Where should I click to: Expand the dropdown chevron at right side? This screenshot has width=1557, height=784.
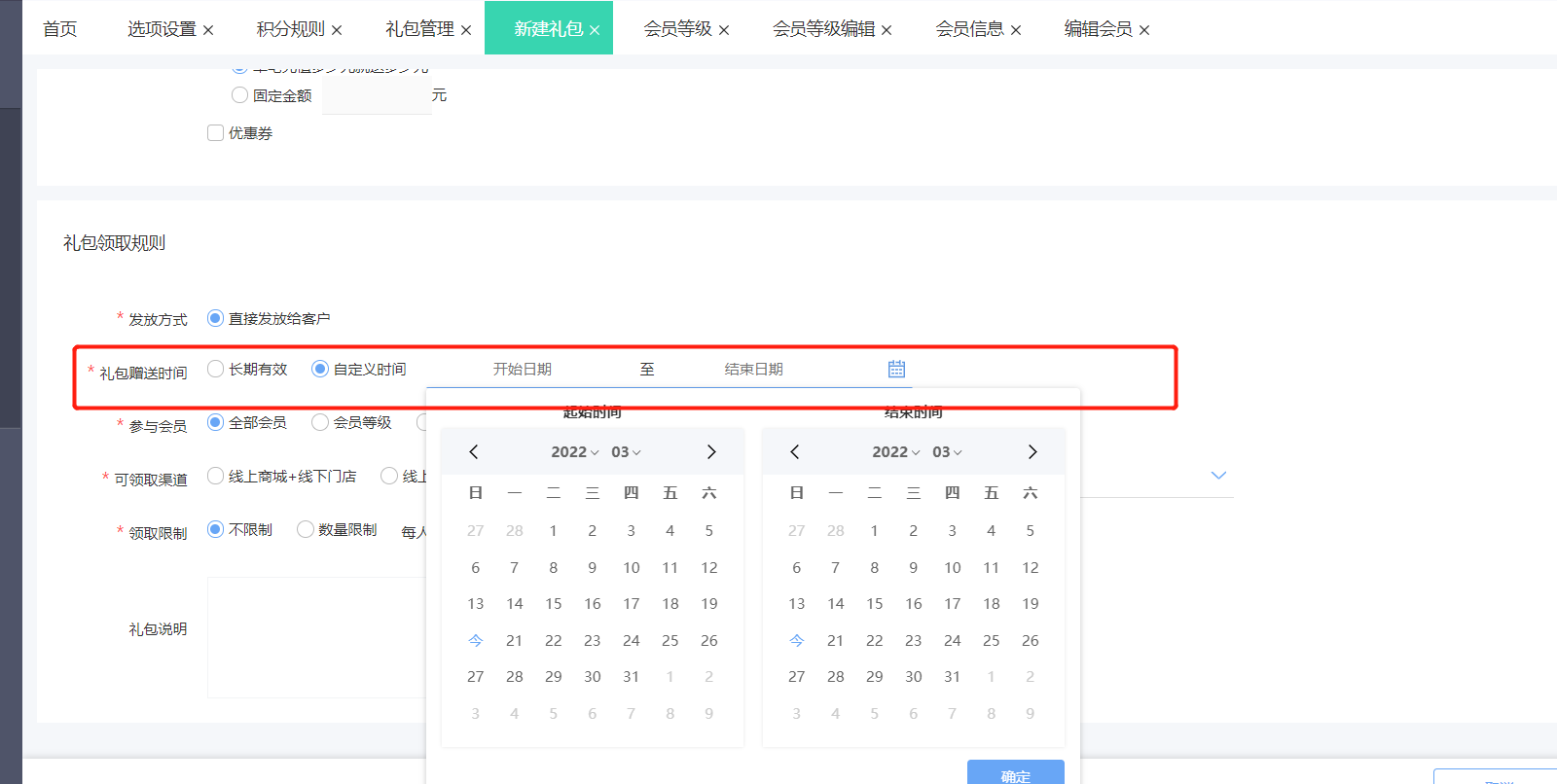[1218, 475]
